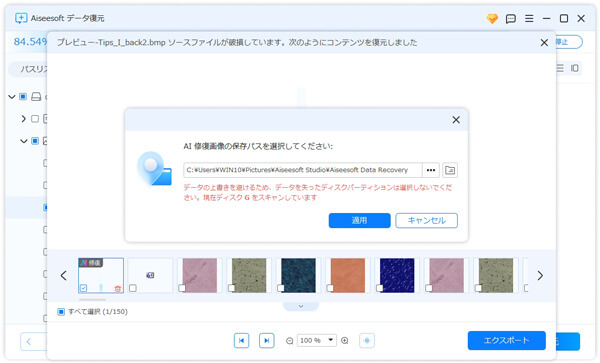The image size is (600, 363).
Task: Open the hamburger menu in title bar
Action: [x=529, y=18]
